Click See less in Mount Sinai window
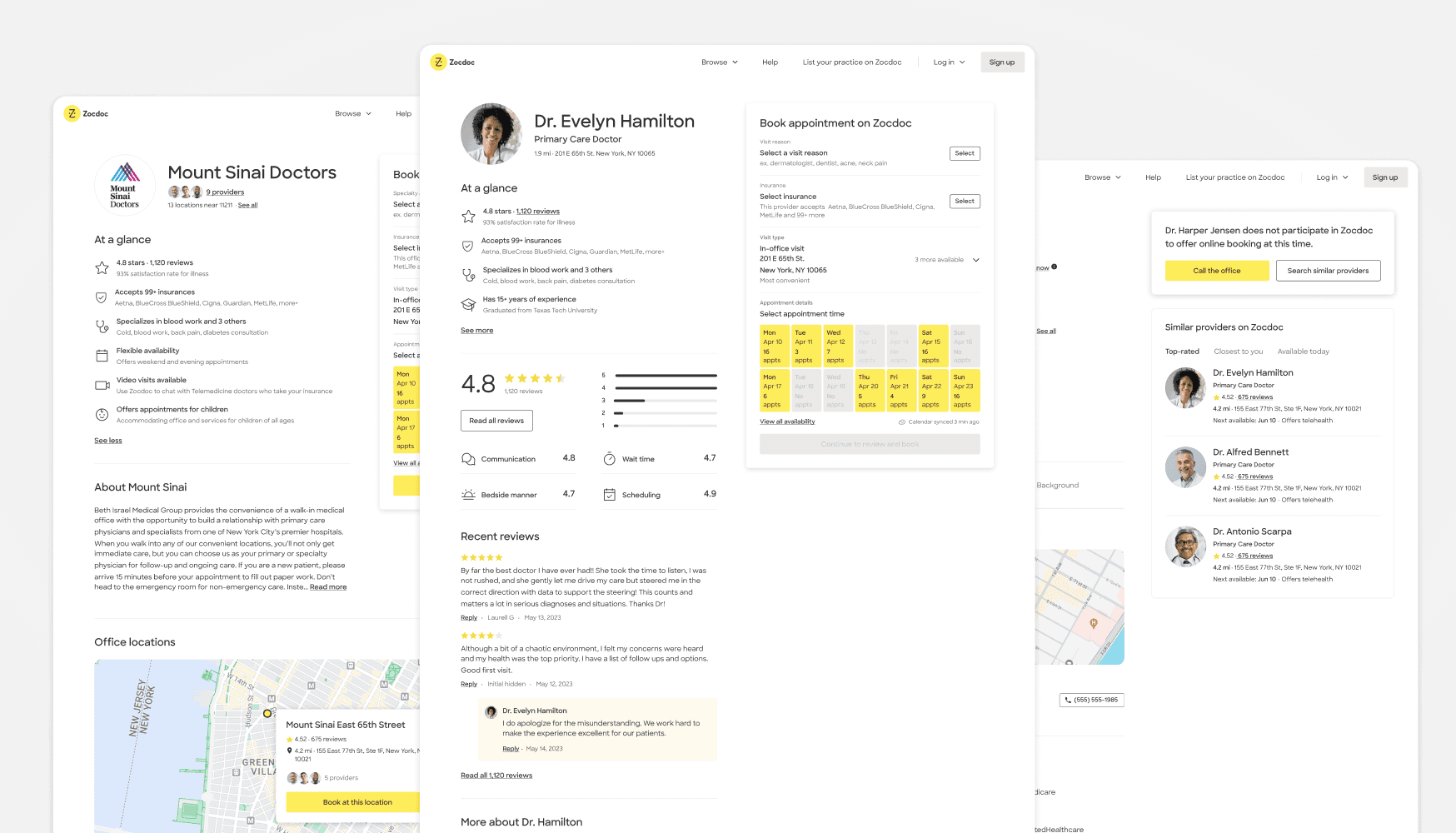The width and height of the screenshot is (1456, 833). (x=108, y=441)
